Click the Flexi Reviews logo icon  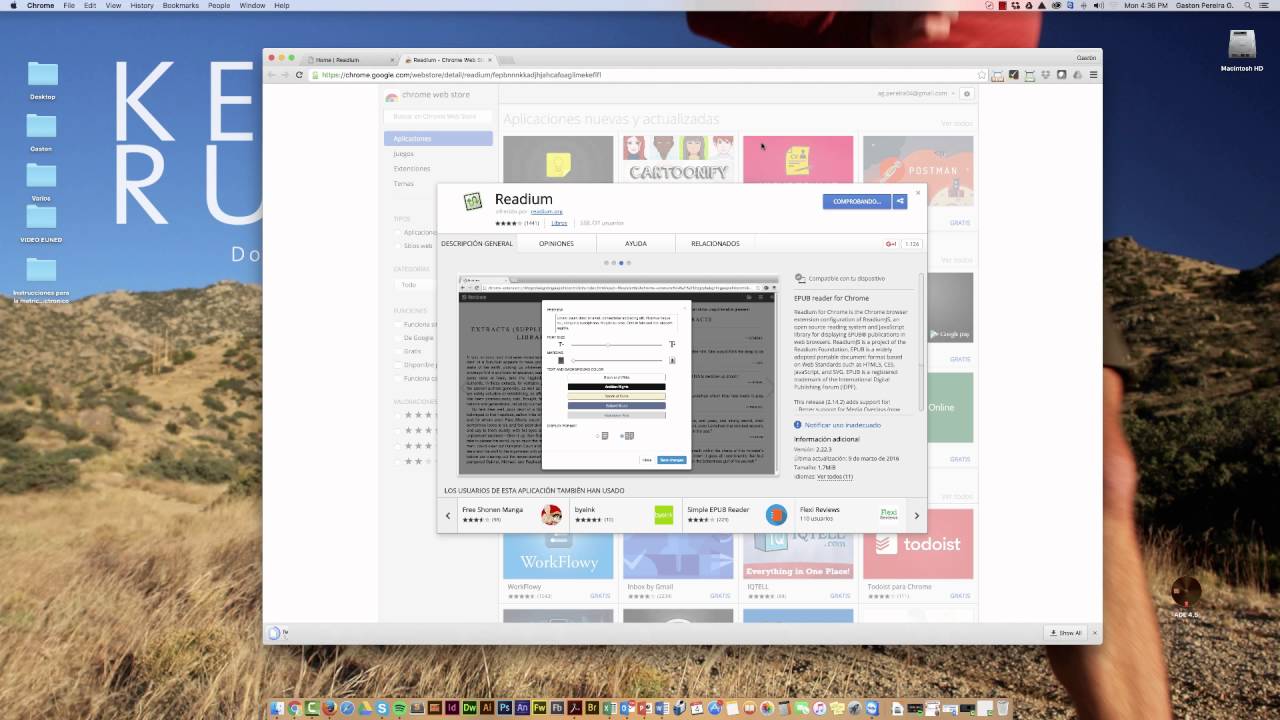[889, 515]
